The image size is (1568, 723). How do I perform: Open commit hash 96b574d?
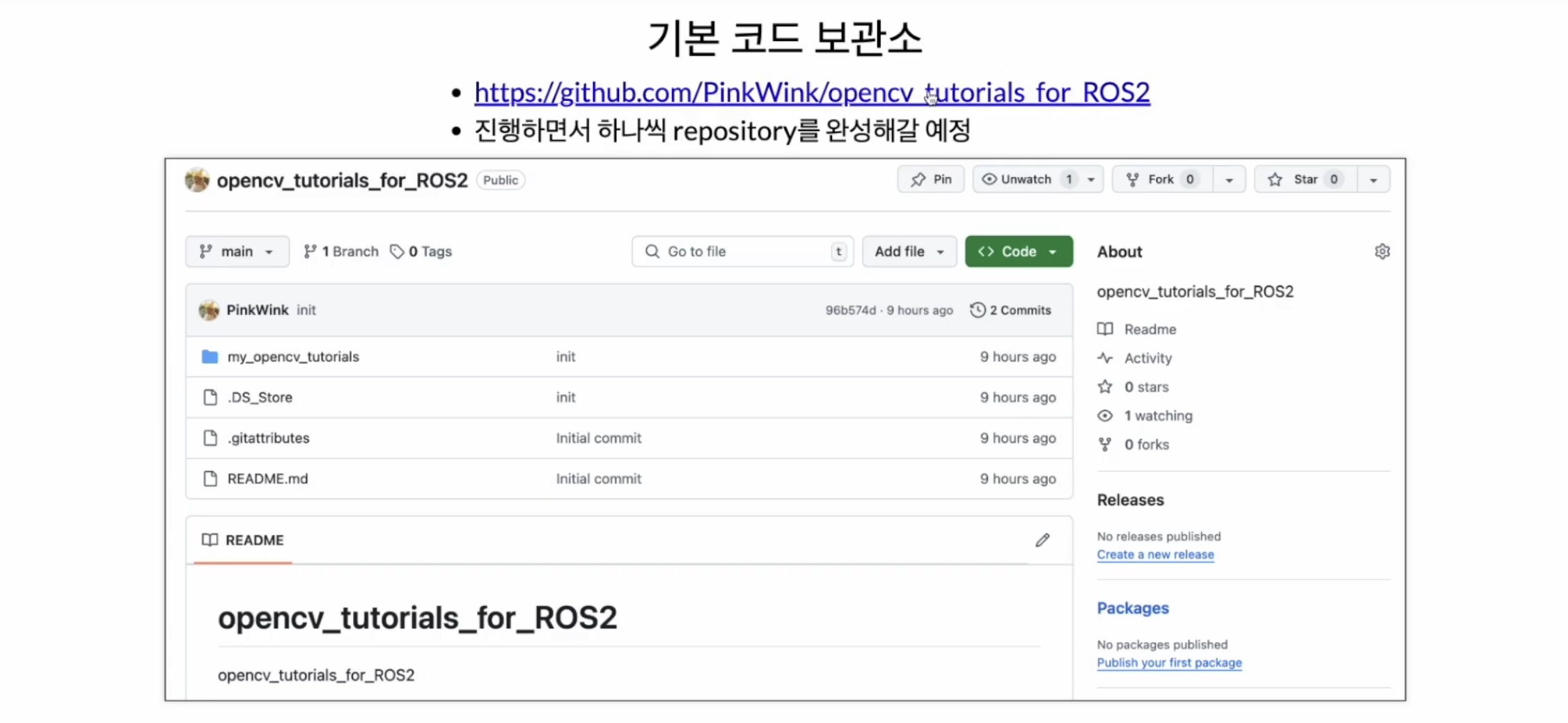click(851, 310)
